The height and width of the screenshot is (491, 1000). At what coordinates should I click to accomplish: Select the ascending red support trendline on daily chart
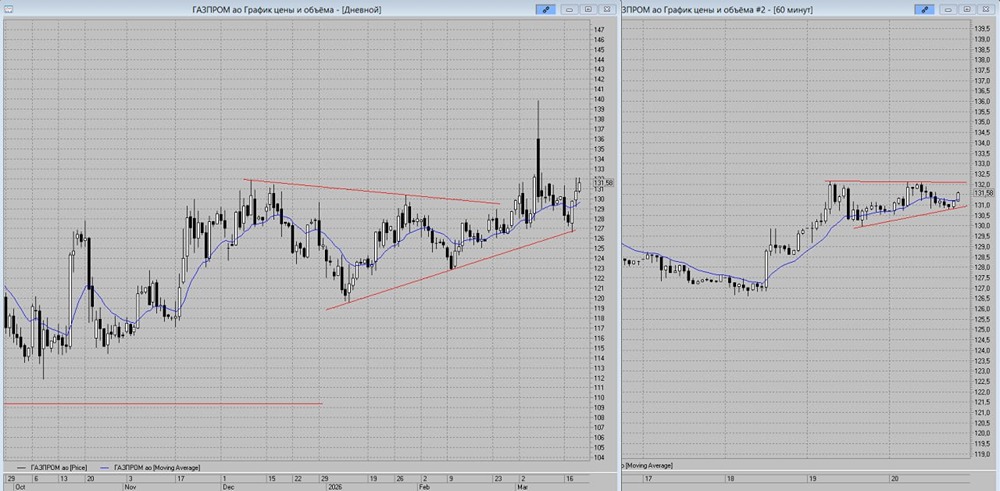(x=450, y=270)
